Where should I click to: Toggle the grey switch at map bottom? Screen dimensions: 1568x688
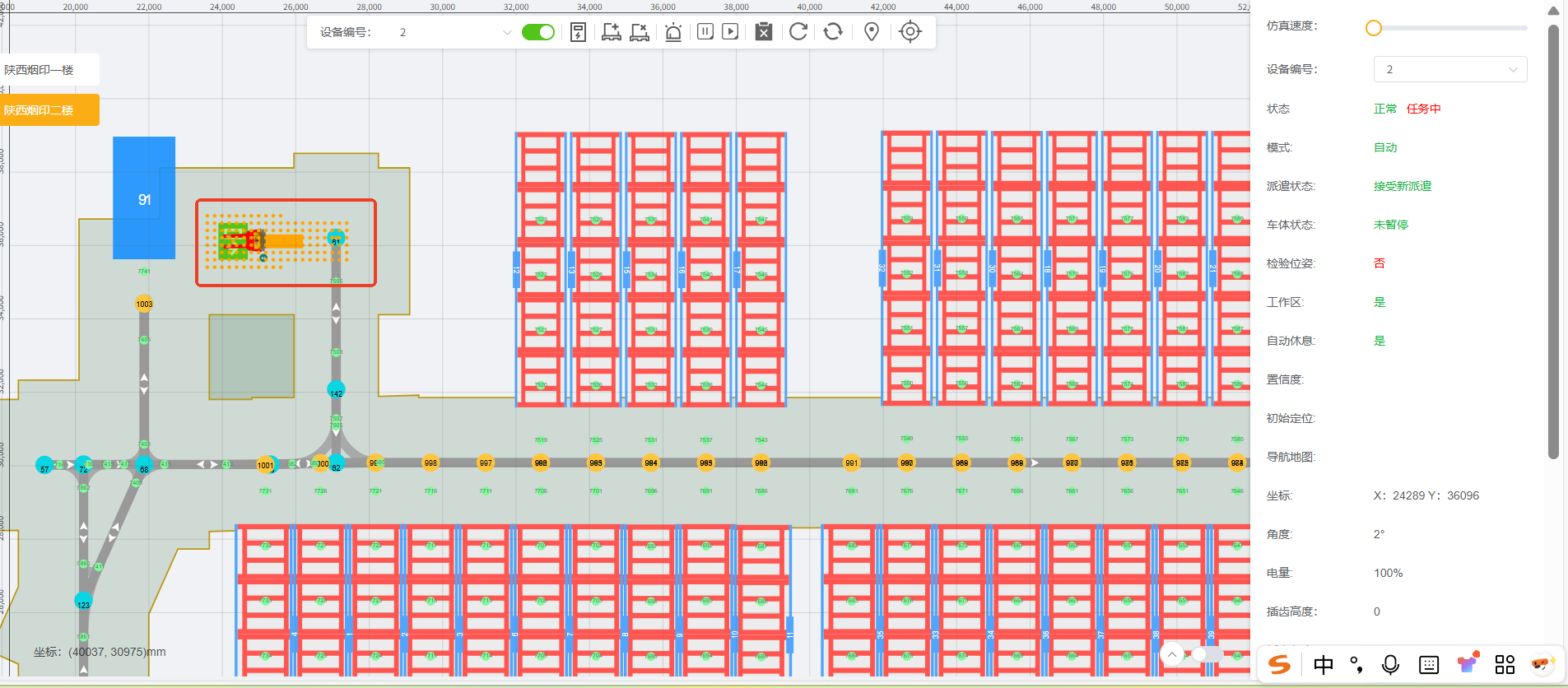coord(1207,654)
